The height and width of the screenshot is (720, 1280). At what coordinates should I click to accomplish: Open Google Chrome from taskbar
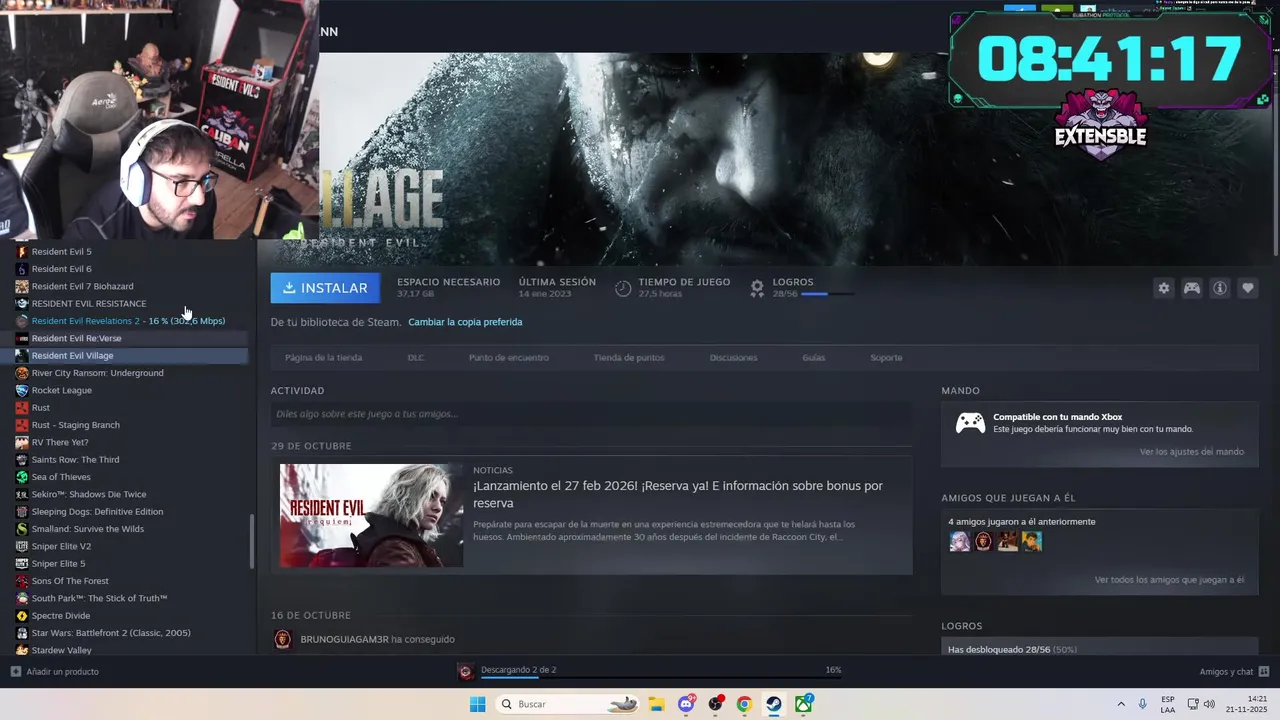(x=744, y=704)
